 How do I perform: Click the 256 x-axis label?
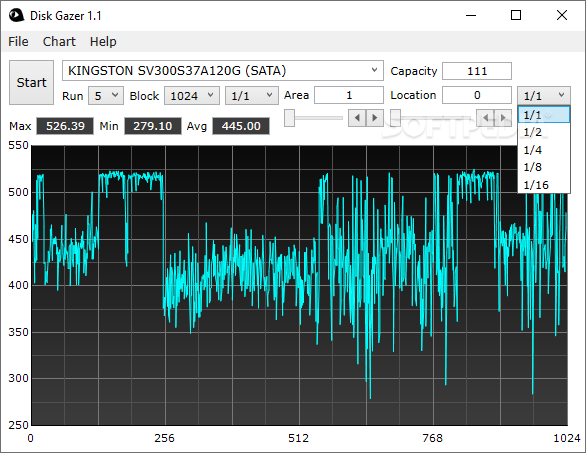164,438
